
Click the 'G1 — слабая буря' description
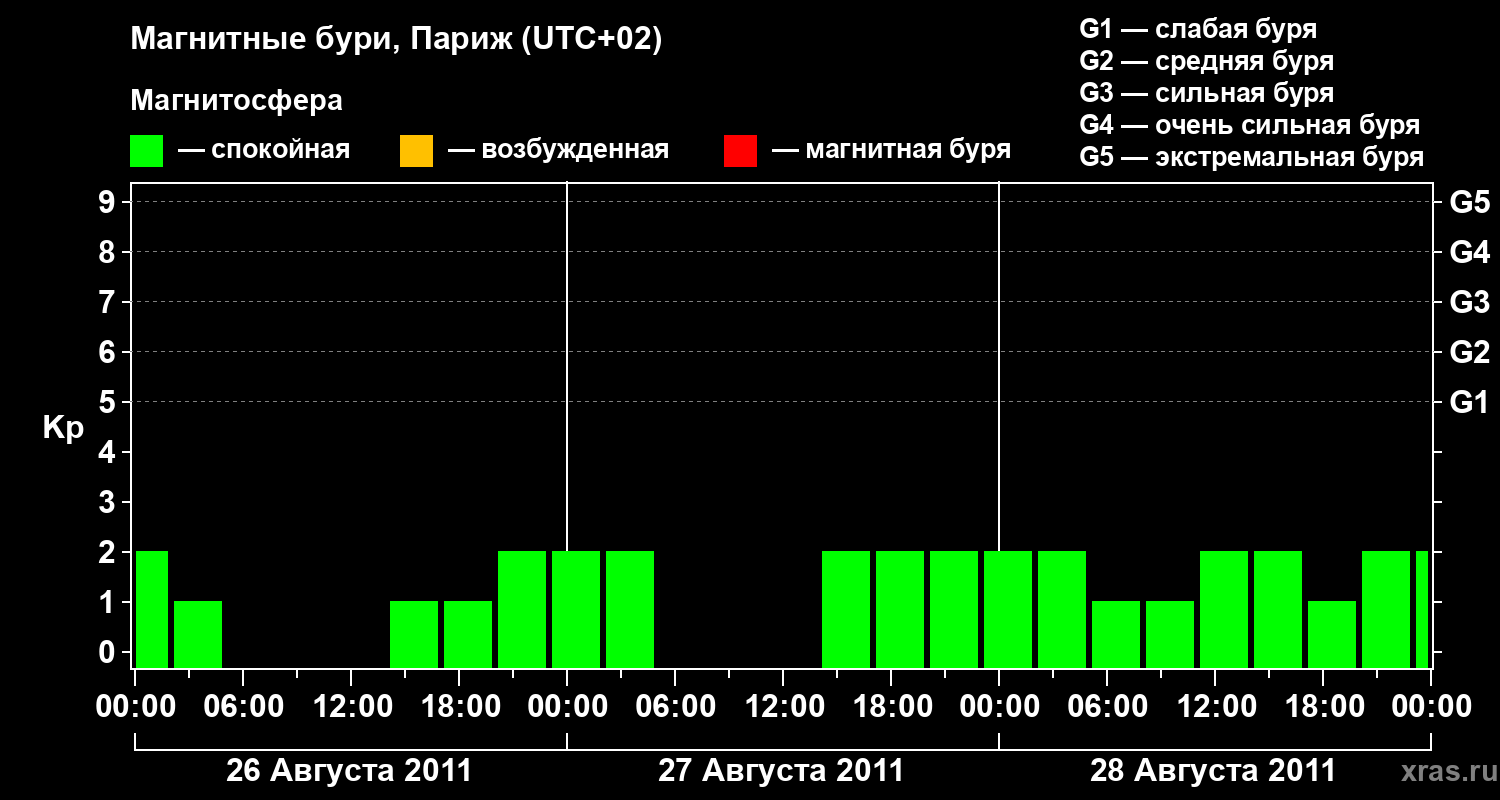tap(1198, 29)
